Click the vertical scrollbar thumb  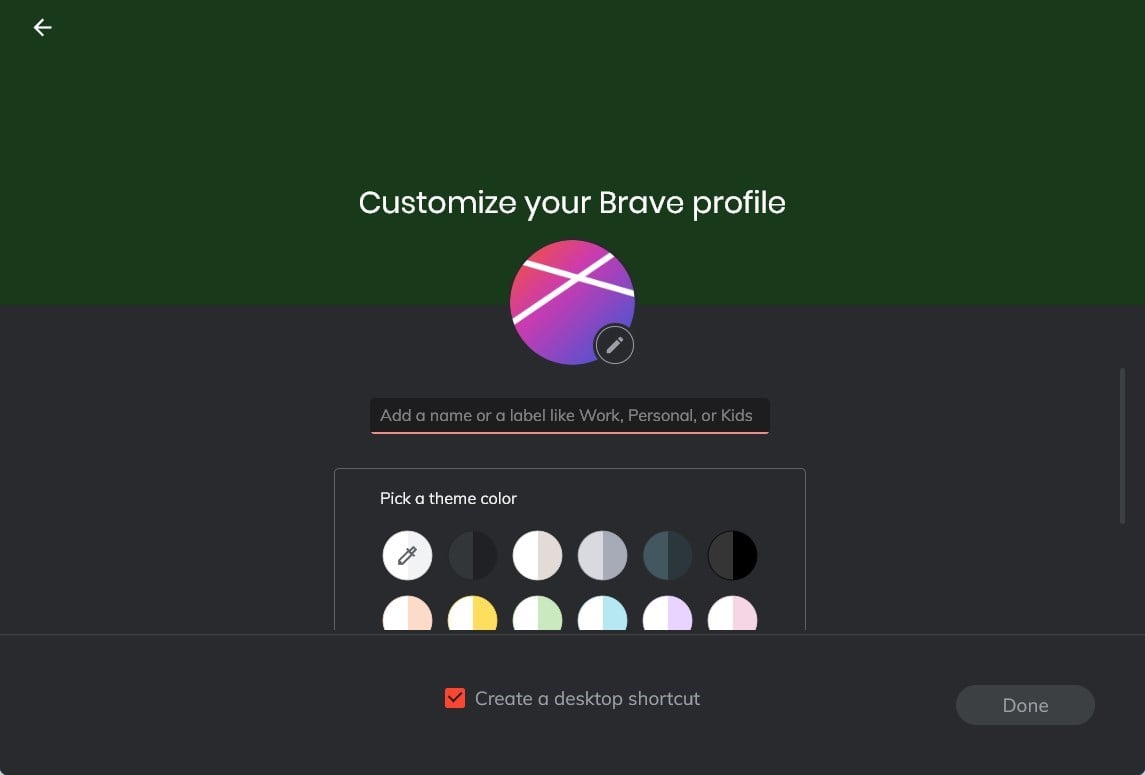pos(1122,446)
